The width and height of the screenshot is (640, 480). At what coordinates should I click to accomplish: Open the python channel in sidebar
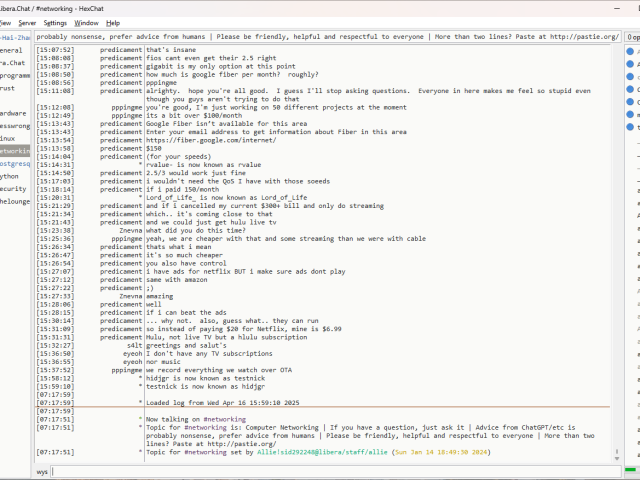(x=10, y=175)
